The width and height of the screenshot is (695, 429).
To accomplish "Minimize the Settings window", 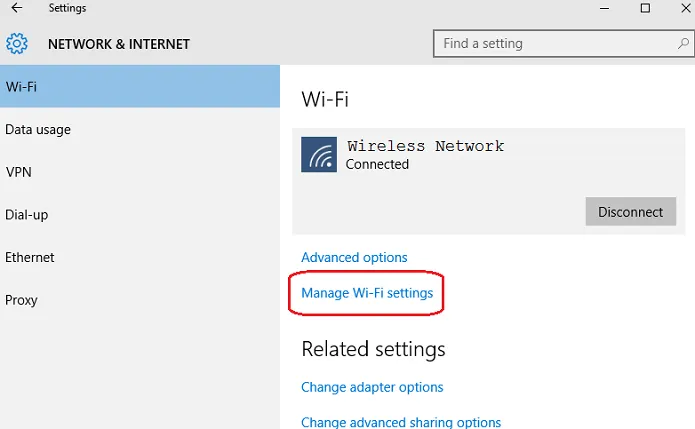I will [603, 9].
